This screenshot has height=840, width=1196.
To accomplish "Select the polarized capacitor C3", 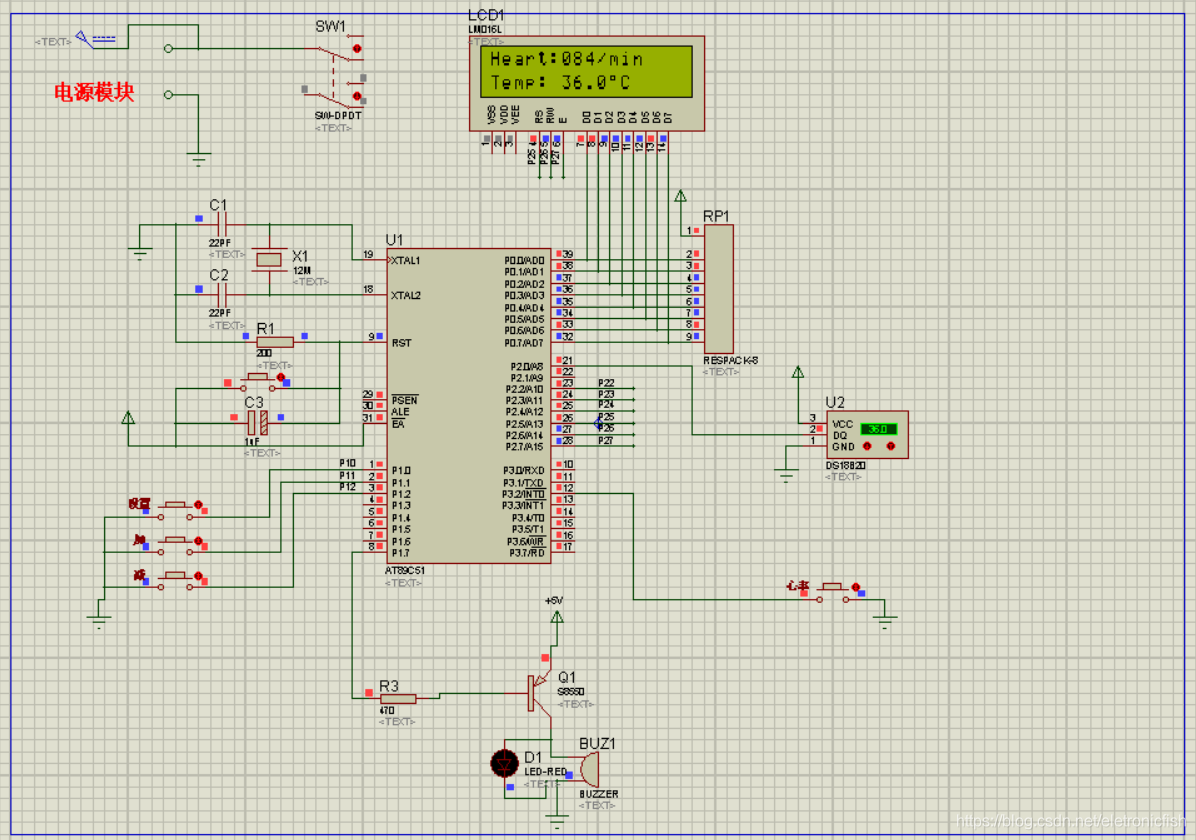I will click(x=257, y=421).
